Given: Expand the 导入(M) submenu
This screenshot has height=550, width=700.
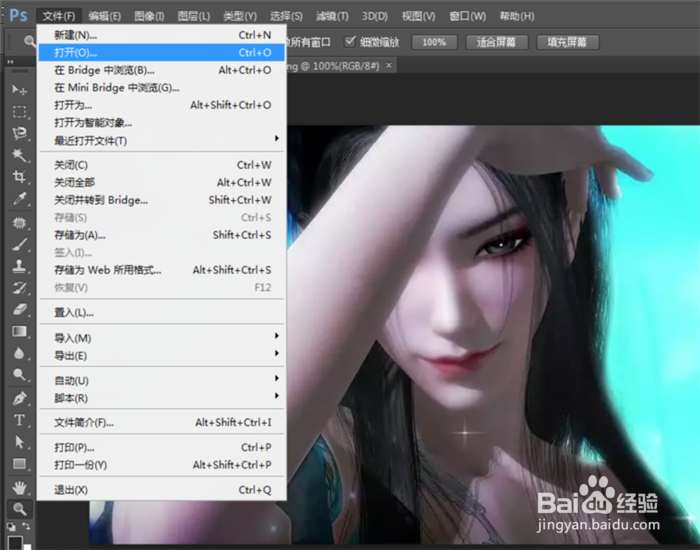Looking at the screenshot, I should coord(161,338).
